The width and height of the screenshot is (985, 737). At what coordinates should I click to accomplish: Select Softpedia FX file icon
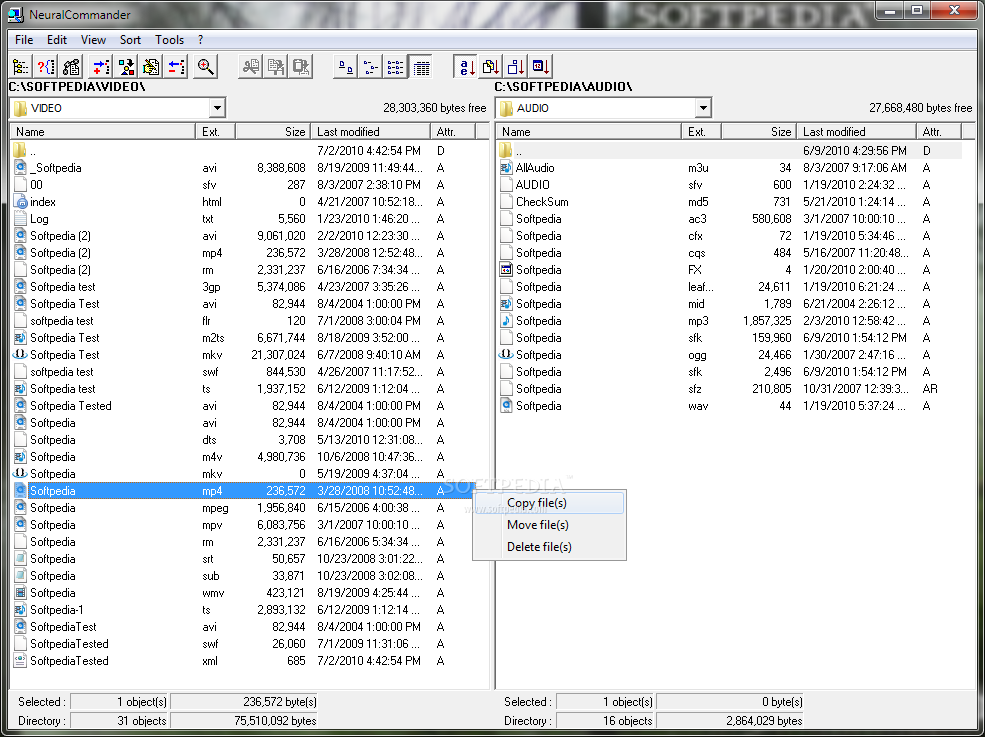[x=506, y=270]
